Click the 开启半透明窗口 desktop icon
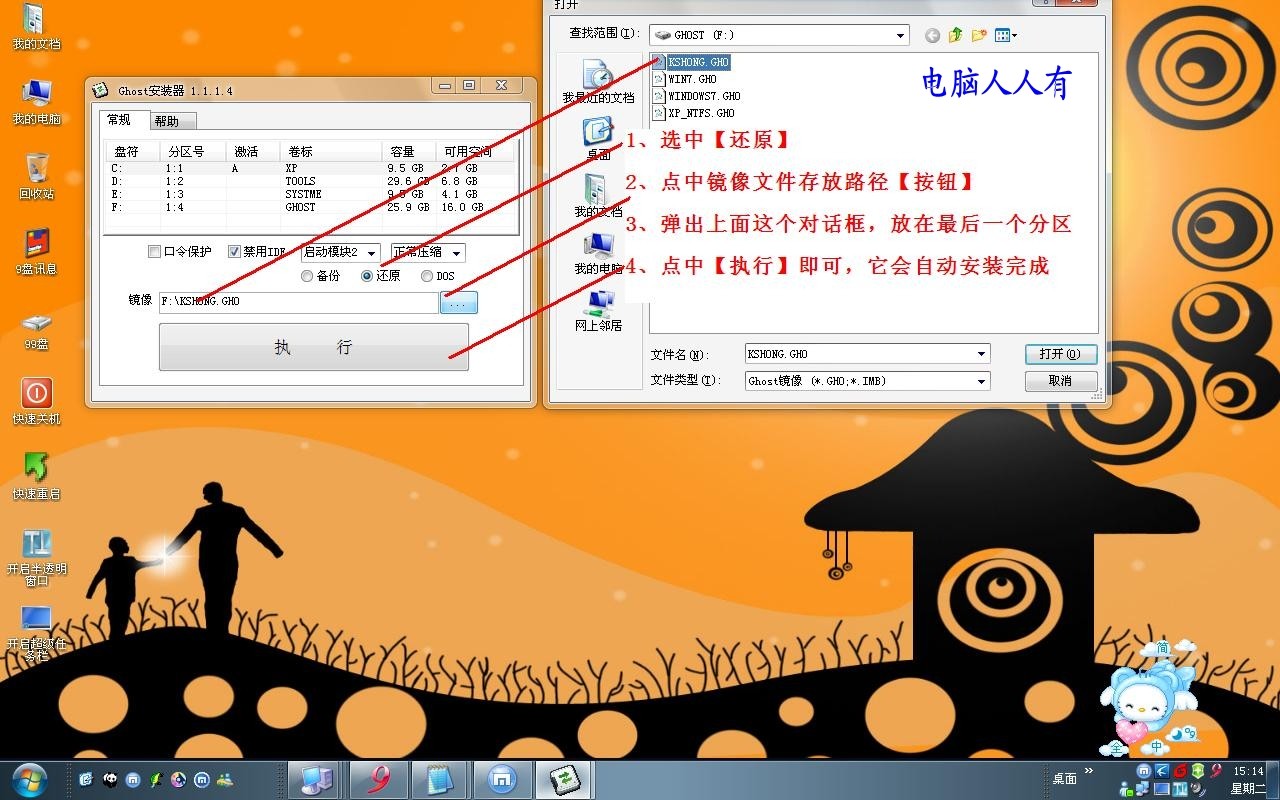This screenshot has width=1280, height=800. point(36,558)
